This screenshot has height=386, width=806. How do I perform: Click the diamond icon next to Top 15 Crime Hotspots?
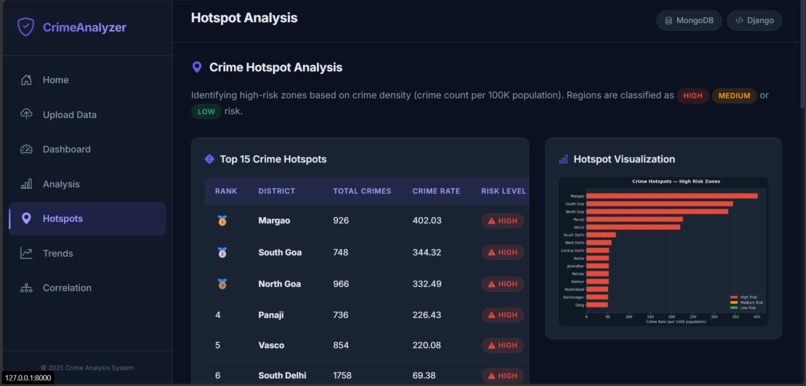point(209,159)
